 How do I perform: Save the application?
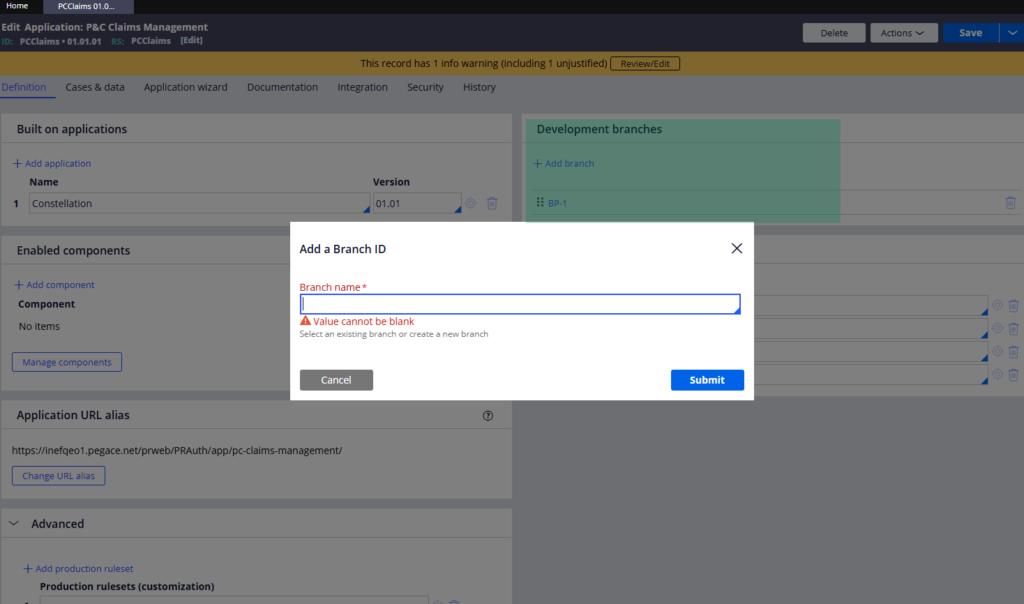(x=970, y=33)
